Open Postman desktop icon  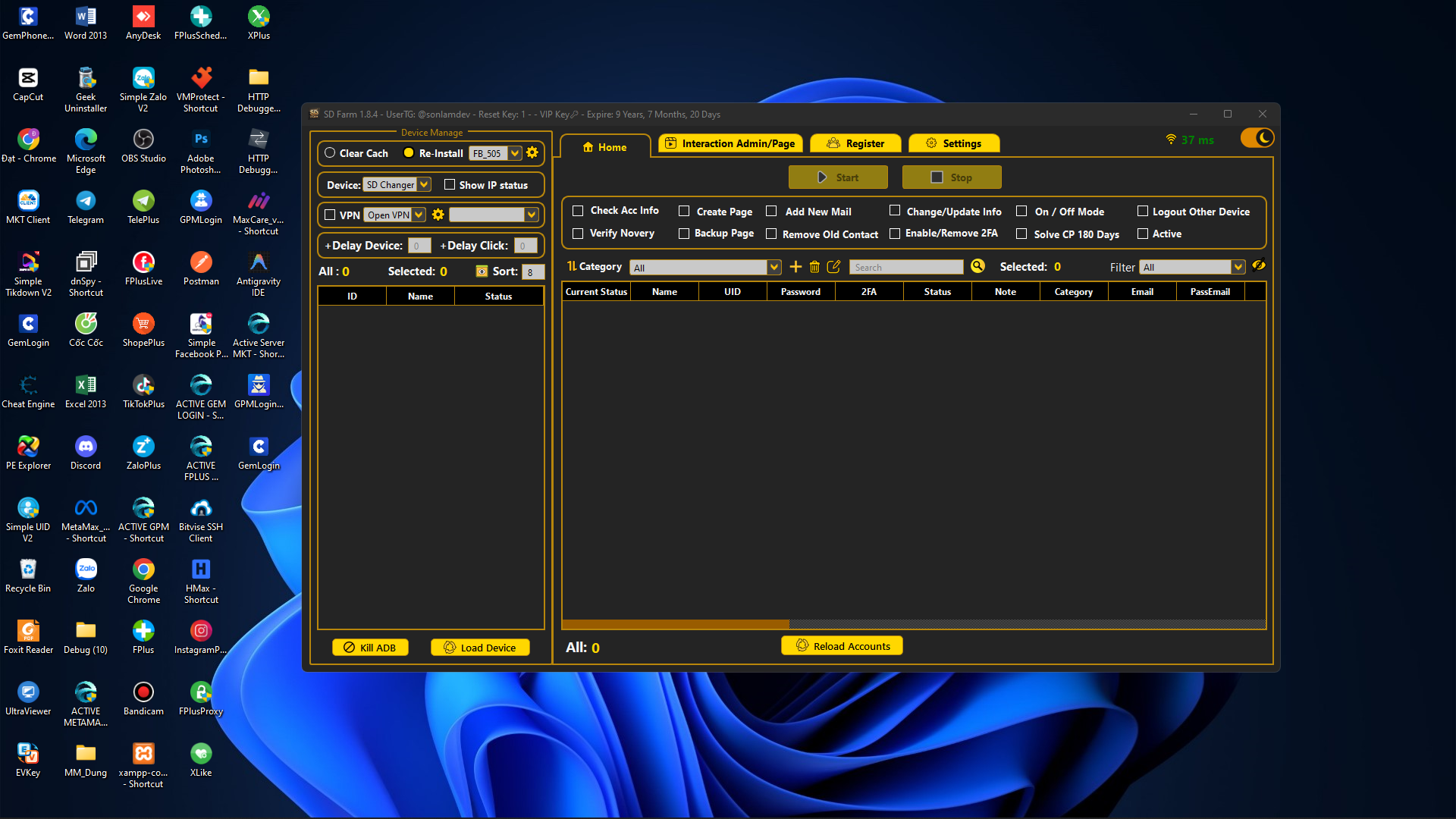click(201, 268)
